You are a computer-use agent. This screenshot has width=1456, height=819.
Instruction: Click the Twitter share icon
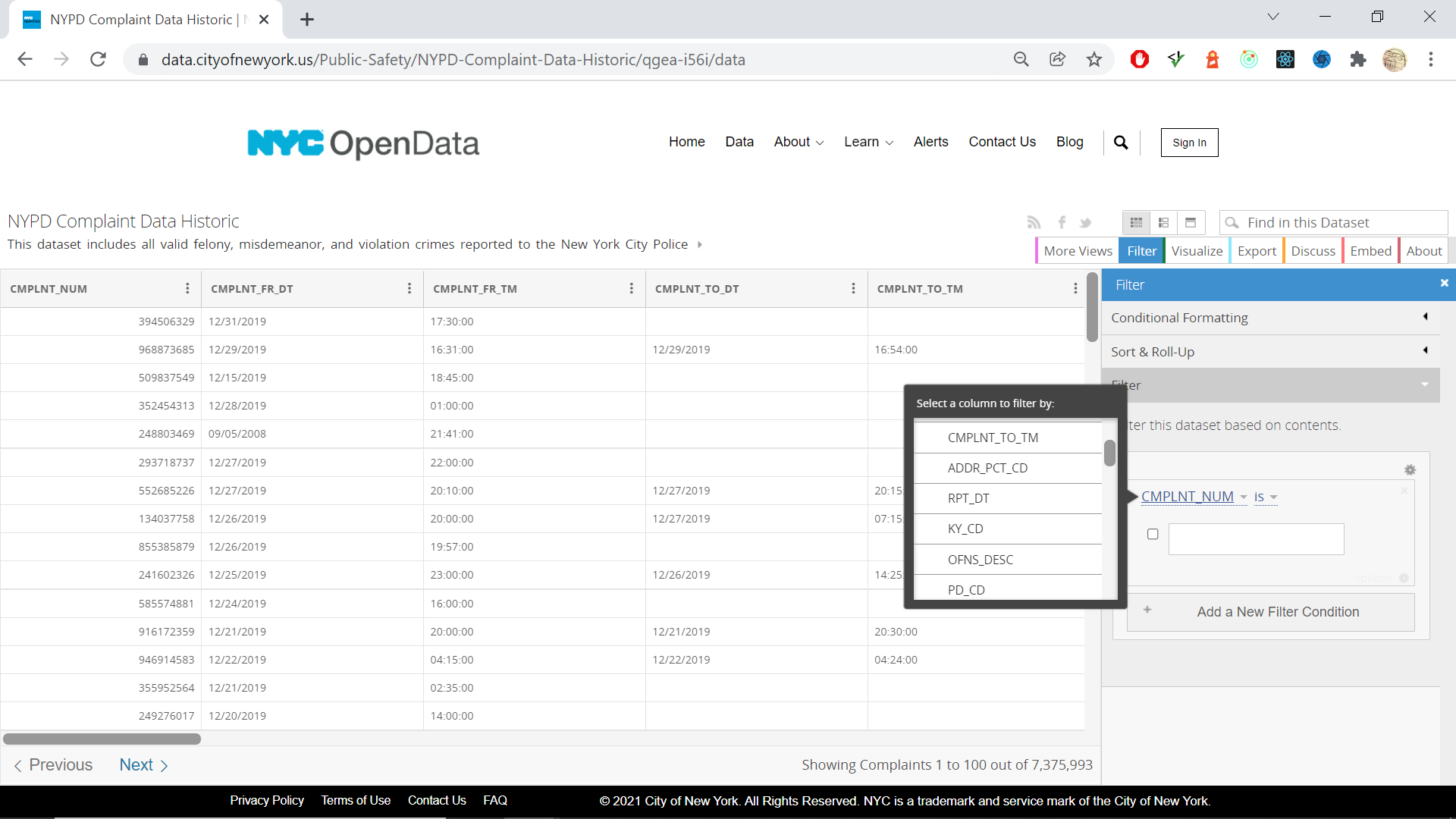[x=1085, y=222]
